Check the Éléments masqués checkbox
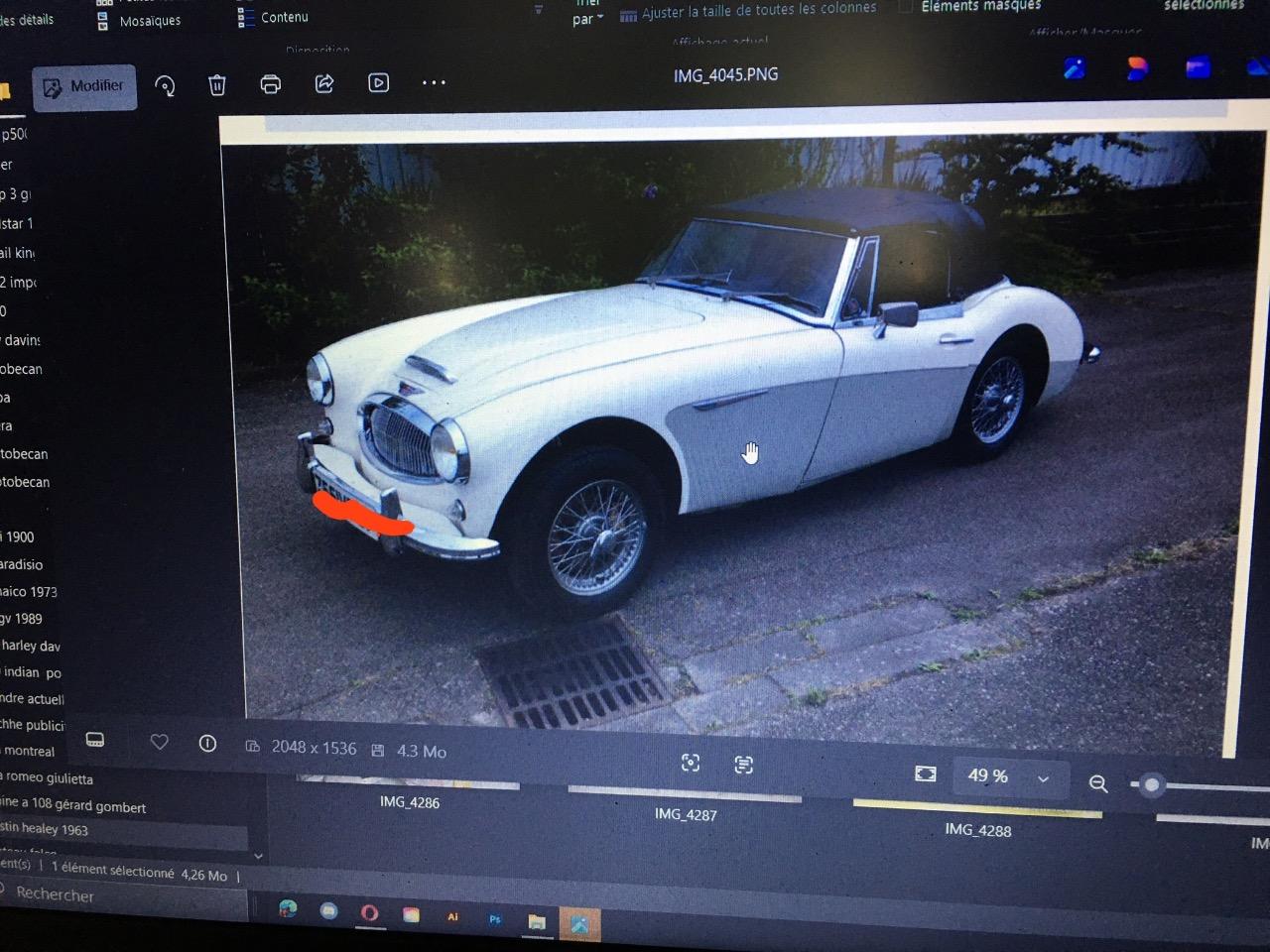 coord(905,7)
